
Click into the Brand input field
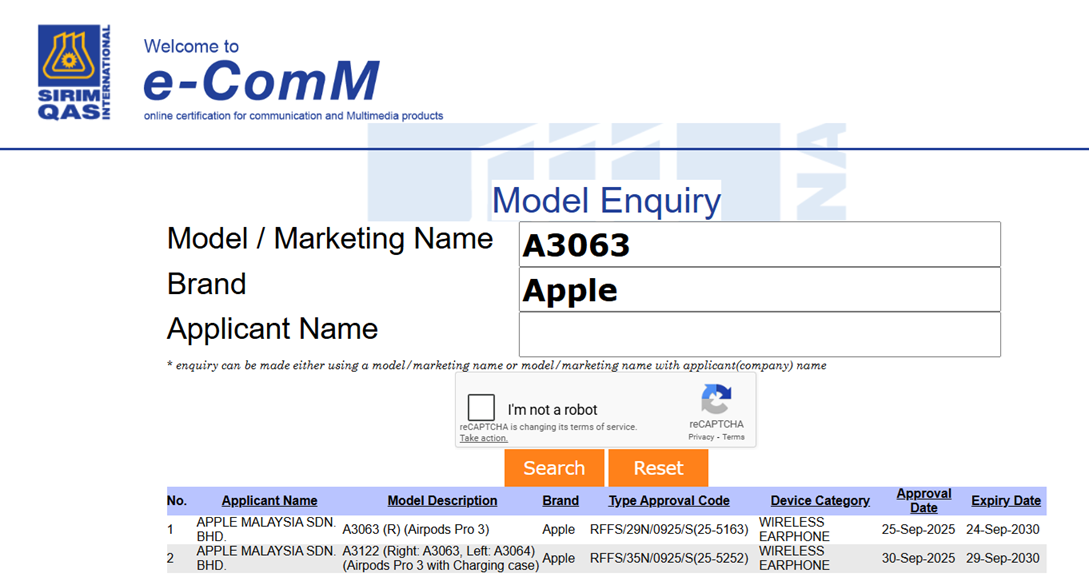click(759, 290)
